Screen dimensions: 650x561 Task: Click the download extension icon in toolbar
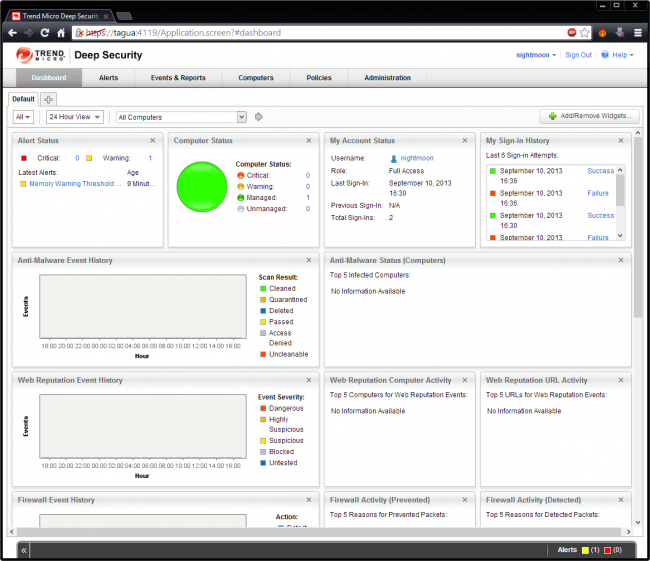tap(620, 32)
